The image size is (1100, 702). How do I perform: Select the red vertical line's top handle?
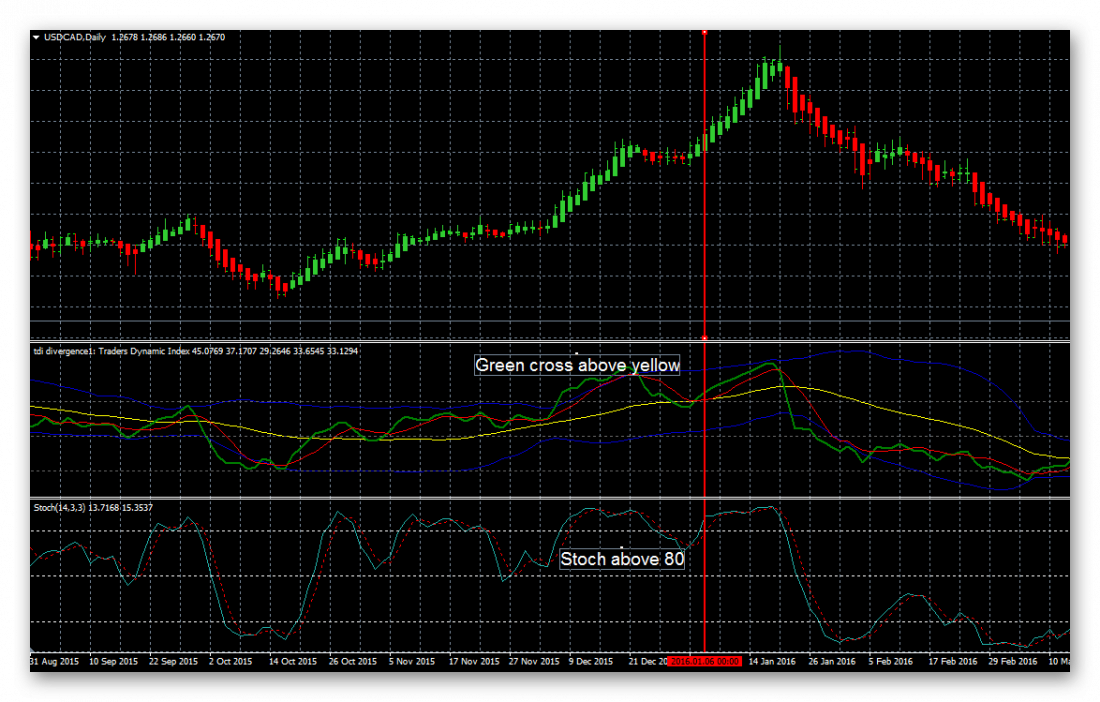click(x=704, y=32)
